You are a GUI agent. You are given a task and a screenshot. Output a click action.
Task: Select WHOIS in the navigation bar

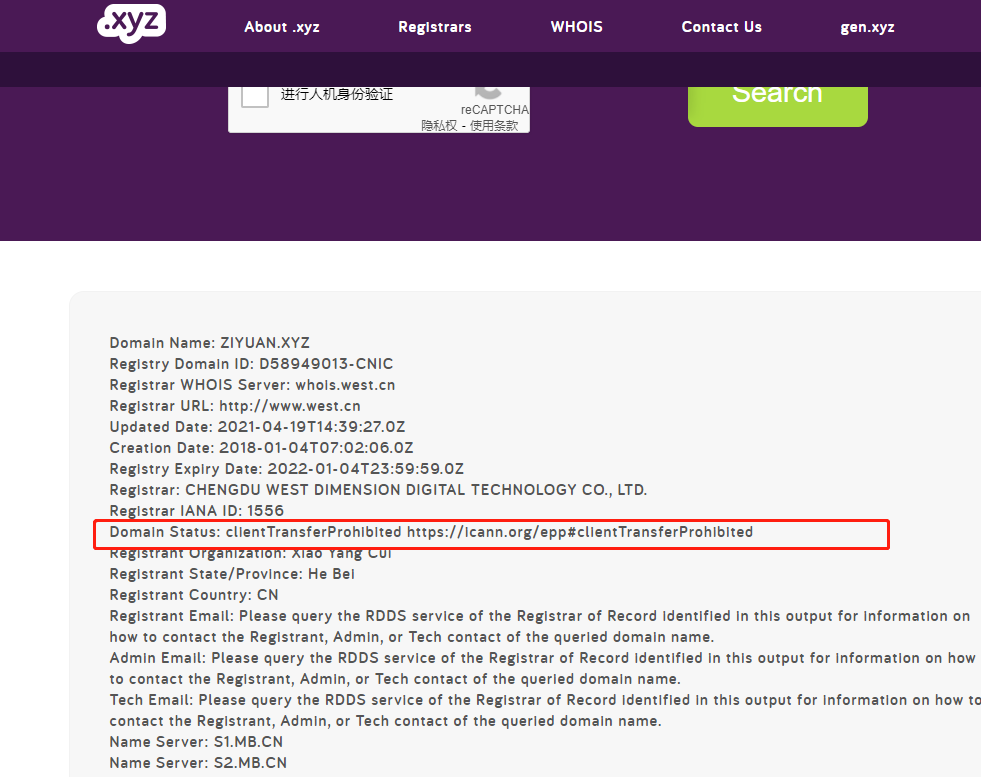coord(576,27)
